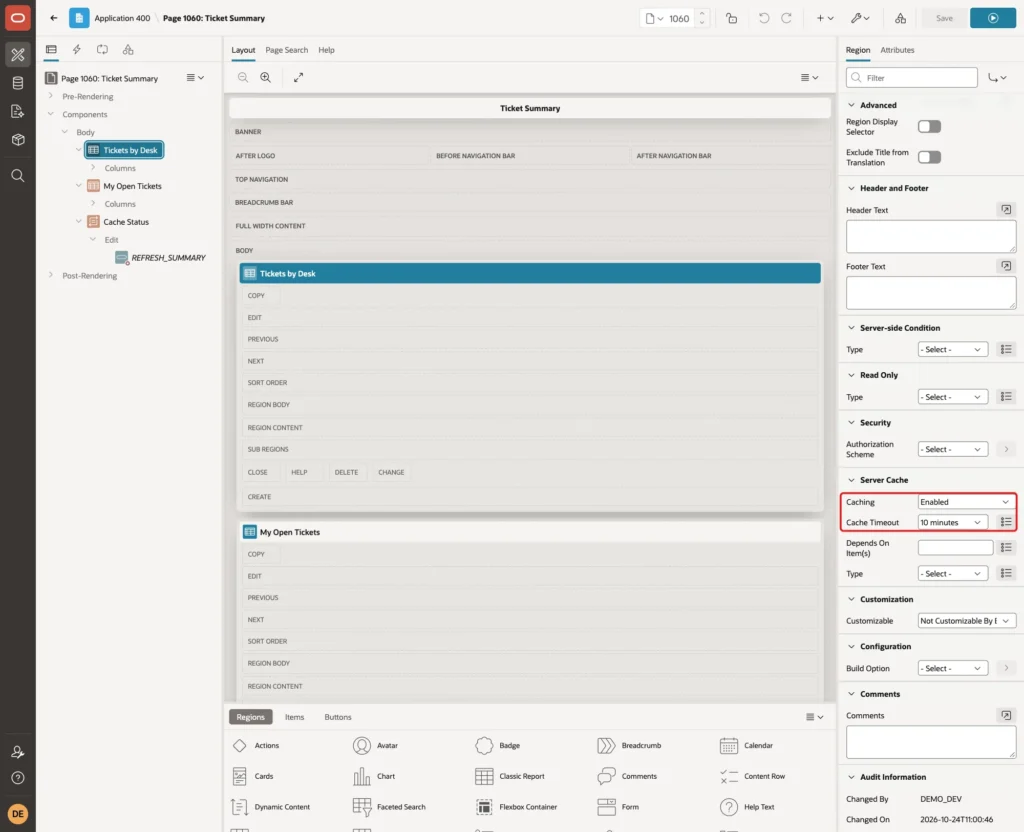Open SQL Workshop database icon in sidebar
Image resolution: width=1024 pixels, height=832 pixels.
(x=18, y=83)
